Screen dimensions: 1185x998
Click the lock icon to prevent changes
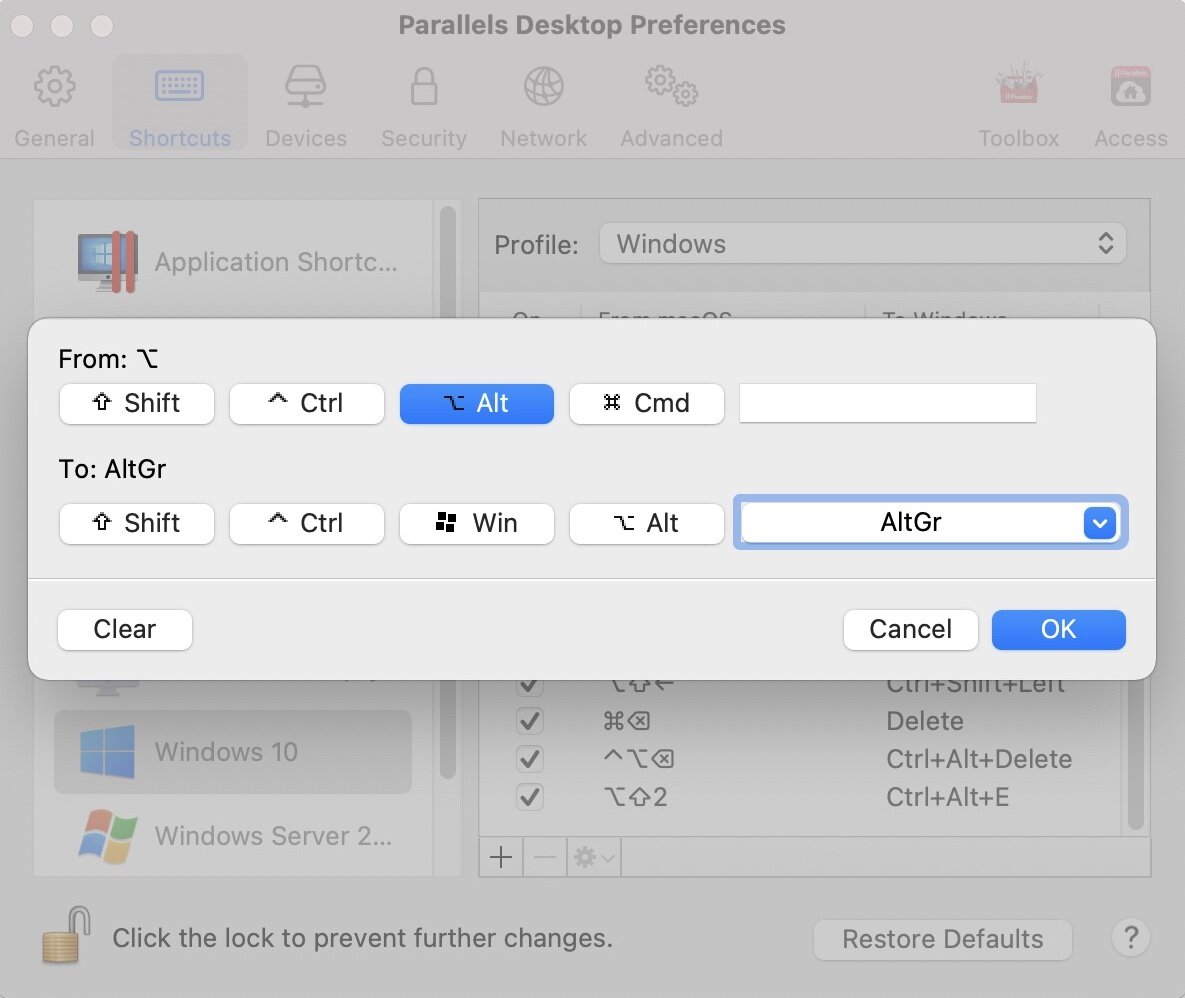[67, 935]
